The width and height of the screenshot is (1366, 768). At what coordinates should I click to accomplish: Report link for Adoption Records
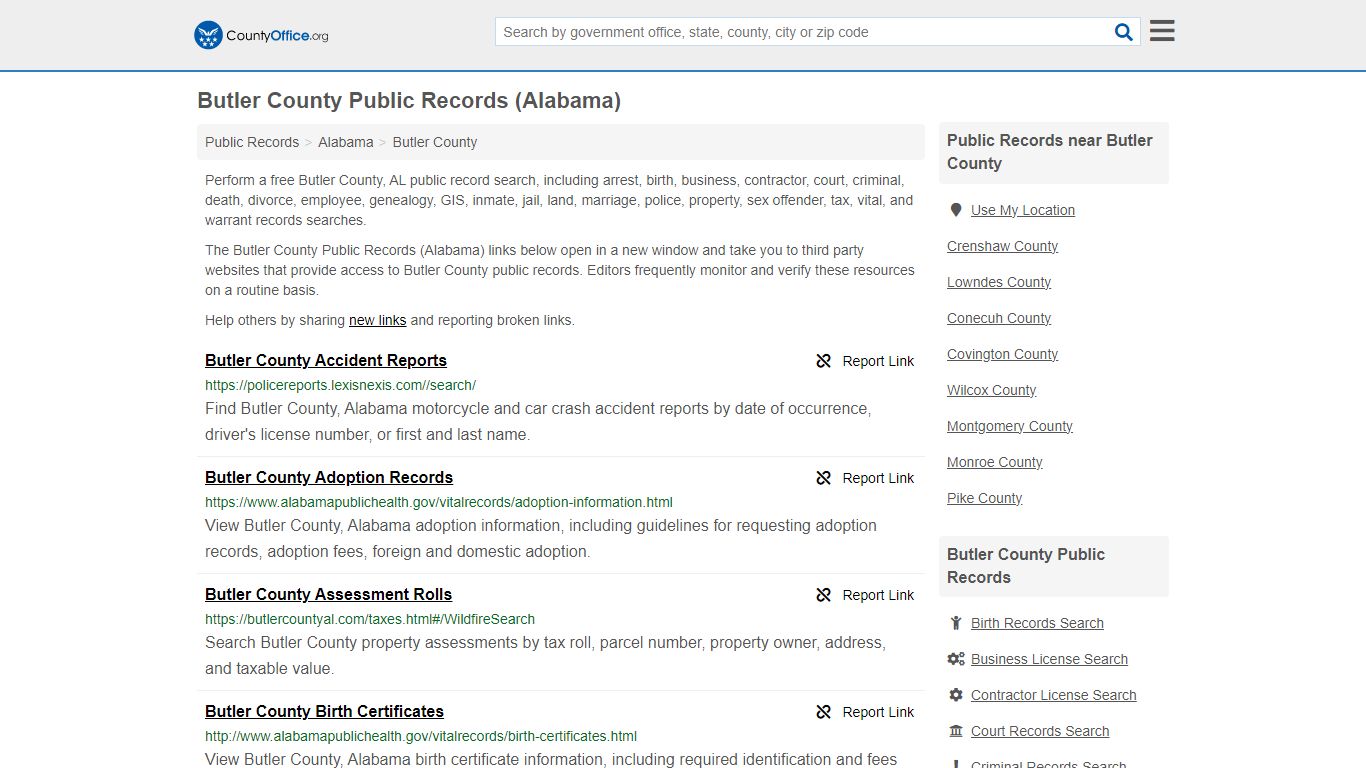pyautogui.click(x=878, y=478)
